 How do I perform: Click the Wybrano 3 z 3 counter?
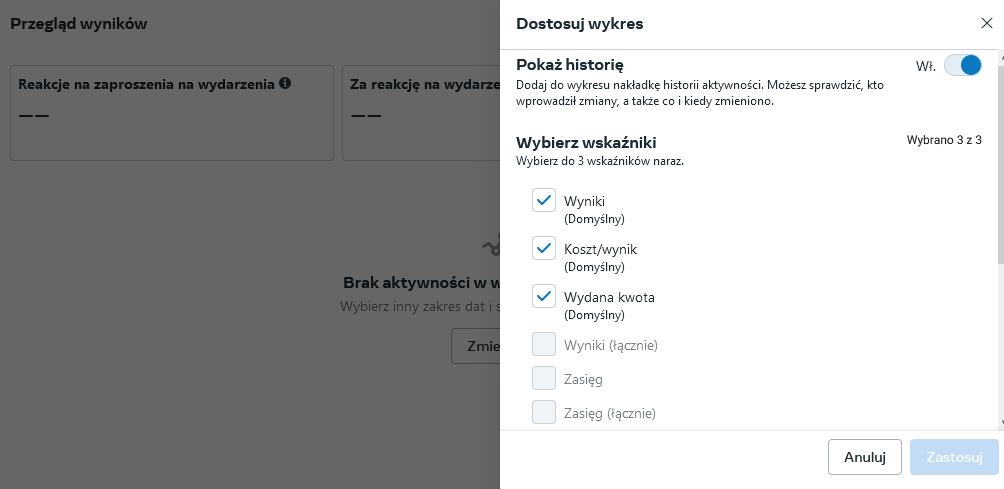(943, 140)
